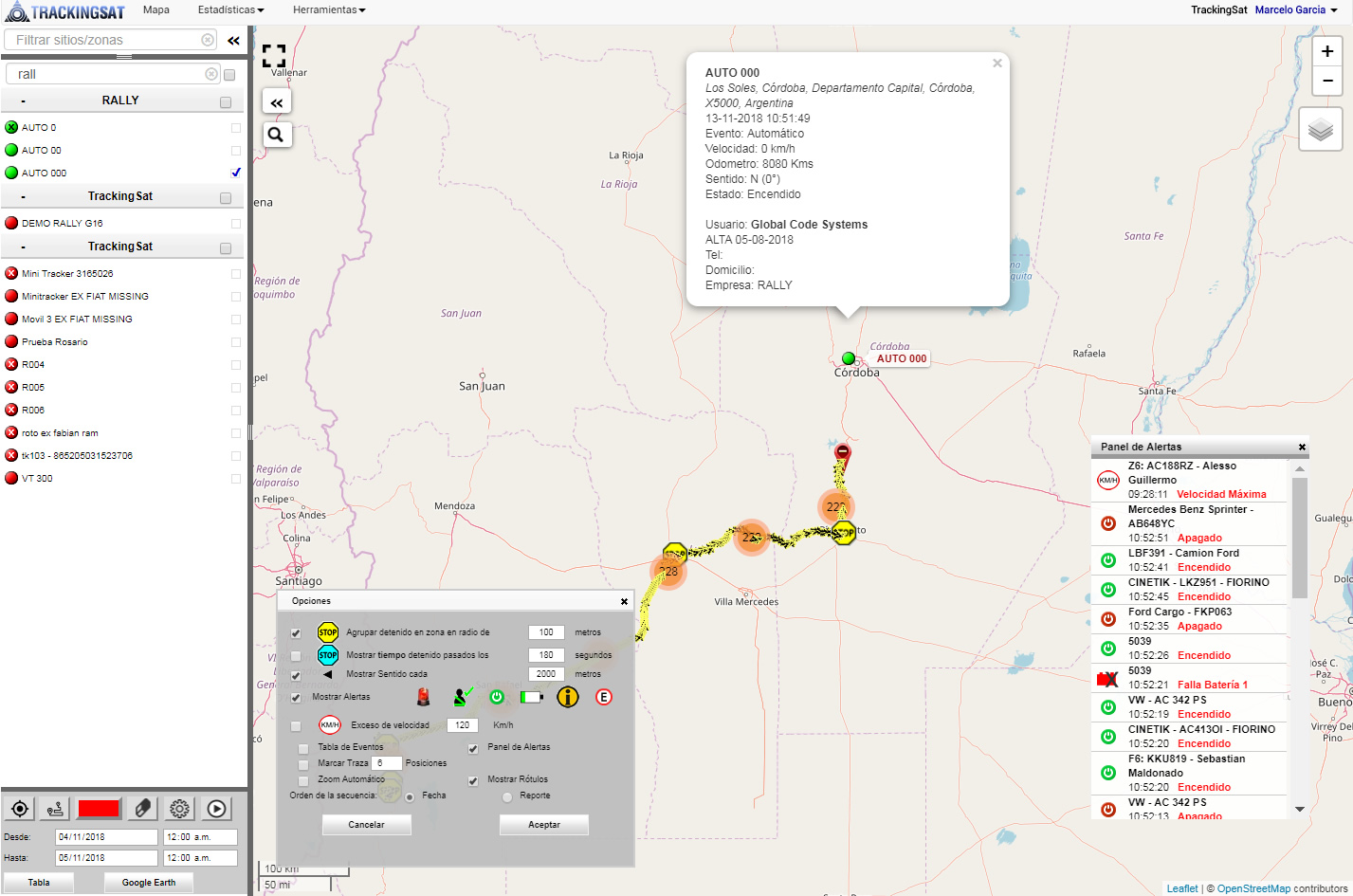The image size is (1353, 896).
Task: Clear the 'rall' vehicle search text
Action: [x=211, y=74]
